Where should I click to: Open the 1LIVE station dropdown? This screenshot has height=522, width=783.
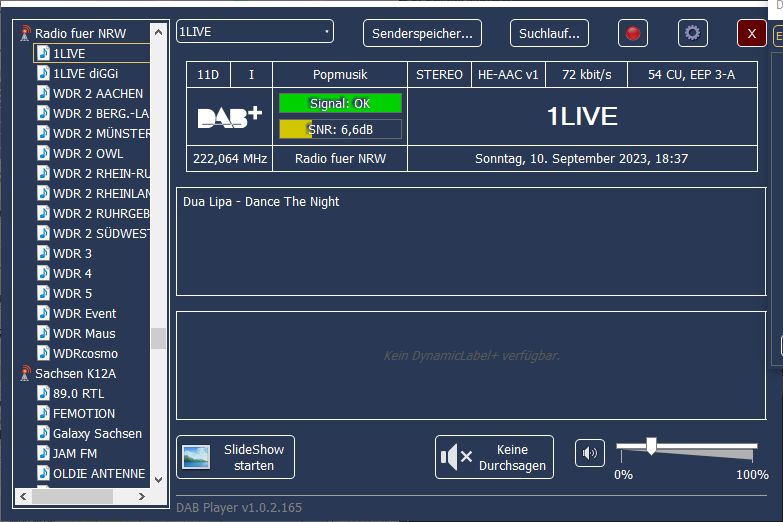(x=255, y=31)
